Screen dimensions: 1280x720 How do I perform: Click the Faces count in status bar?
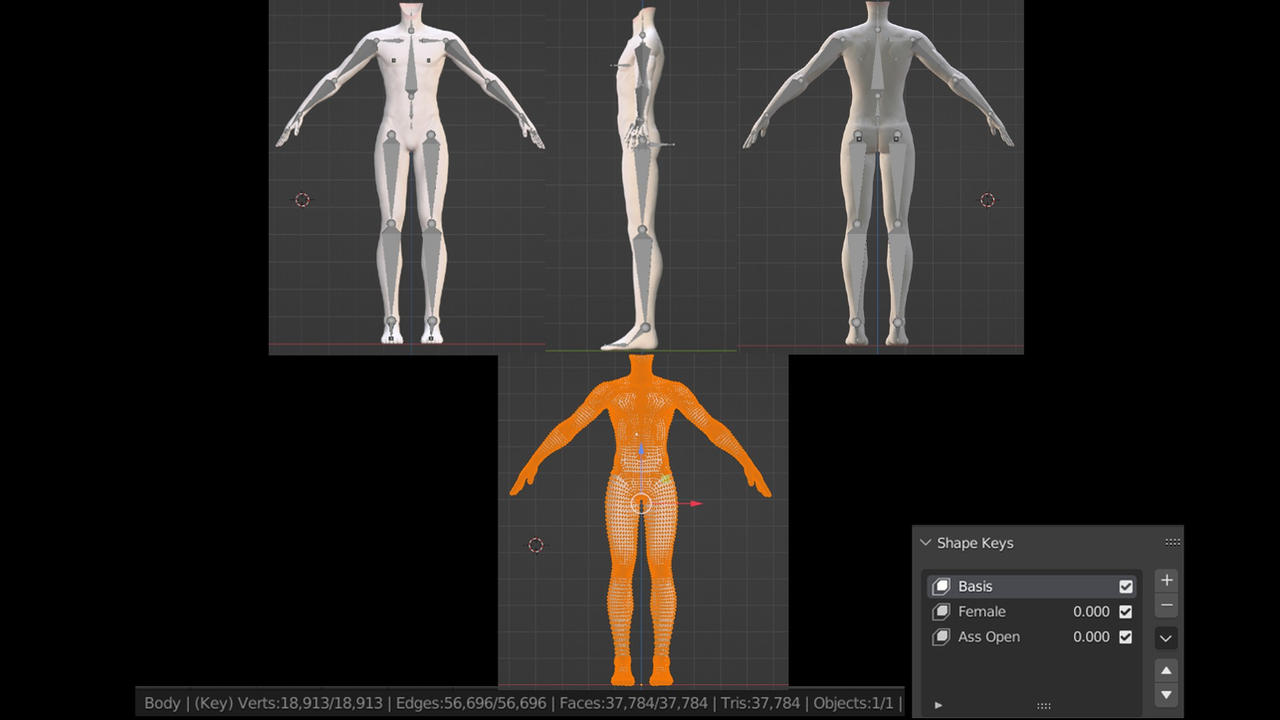coord(634,703)
